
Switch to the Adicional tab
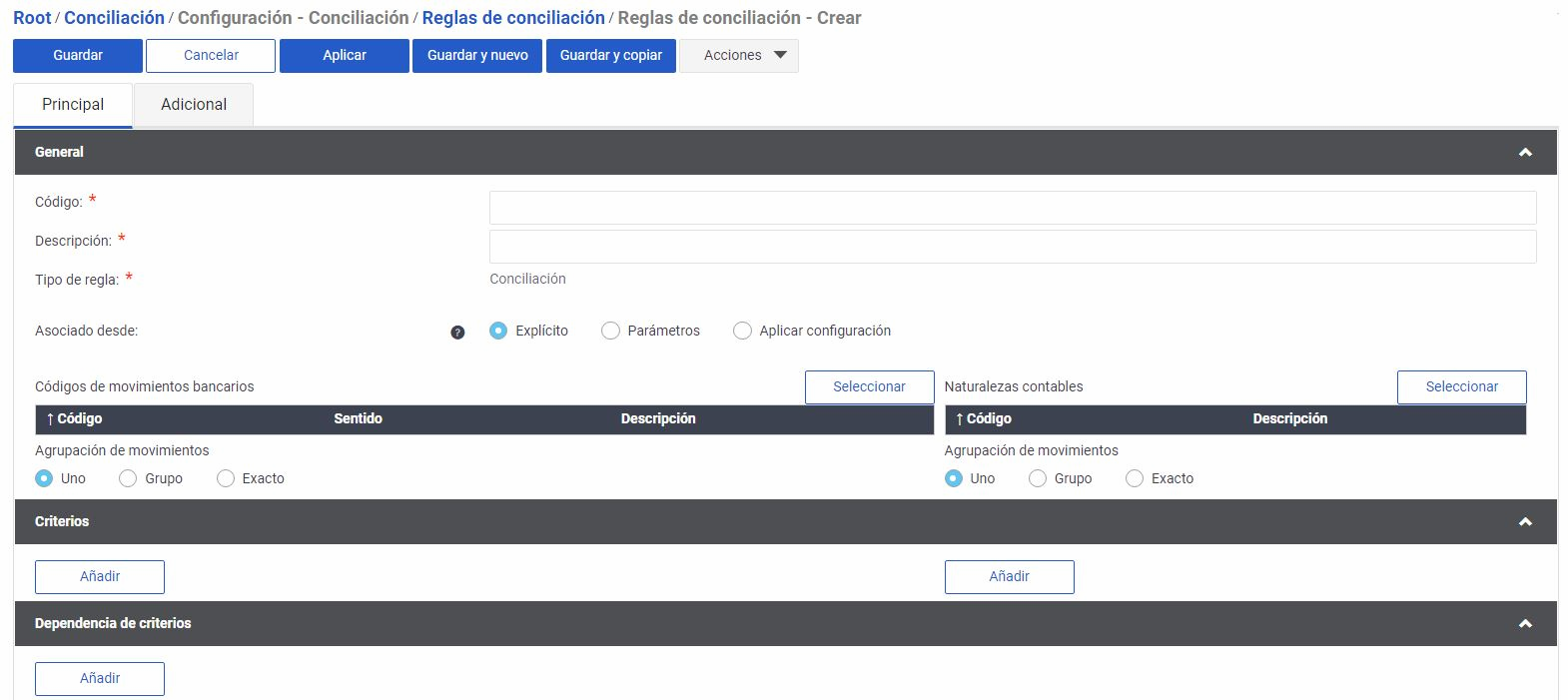click(x=194, y=105)
